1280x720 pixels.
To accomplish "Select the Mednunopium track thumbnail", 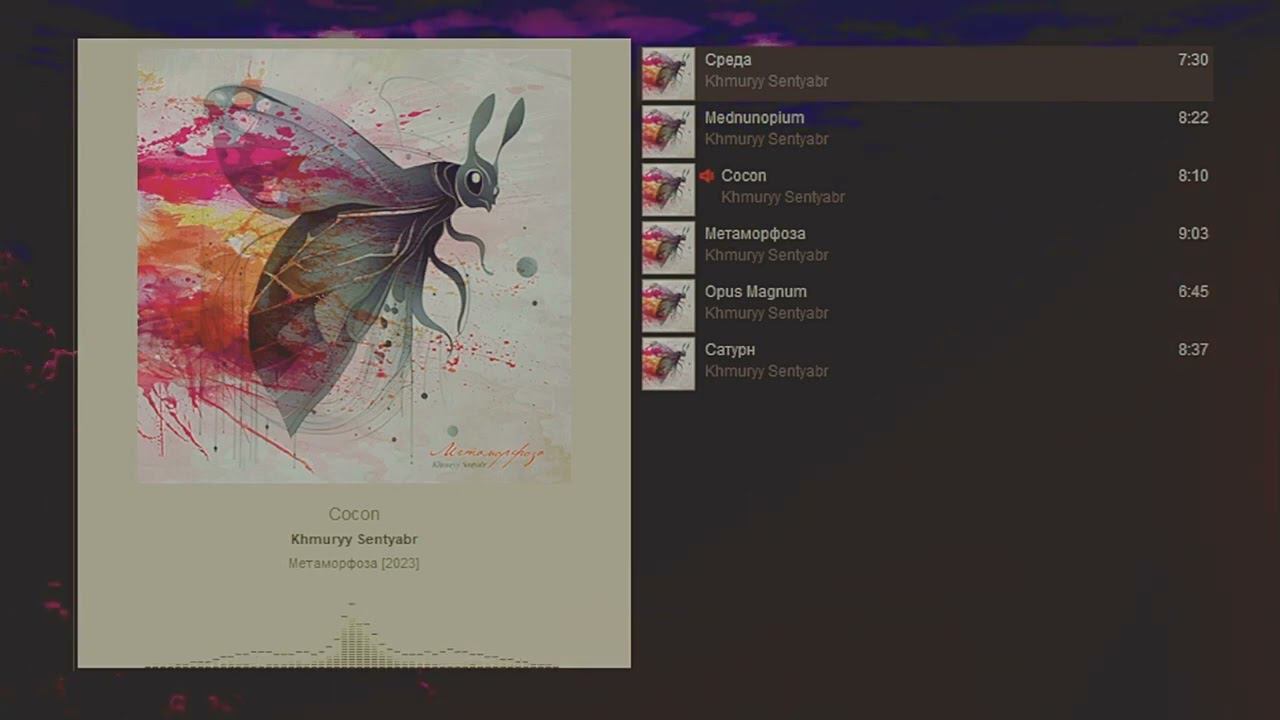I will pyautogui.click(x=668, y=132).
